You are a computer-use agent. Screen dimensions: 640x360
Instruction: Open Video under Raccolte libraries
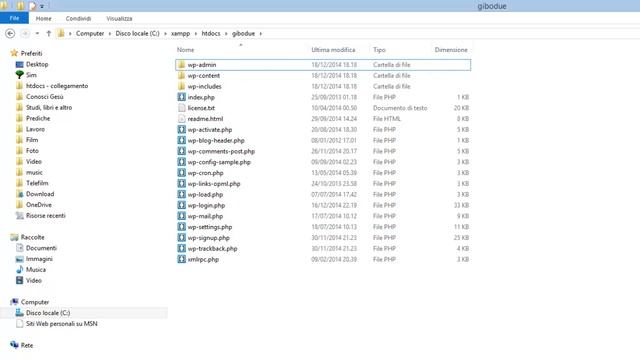34,280
